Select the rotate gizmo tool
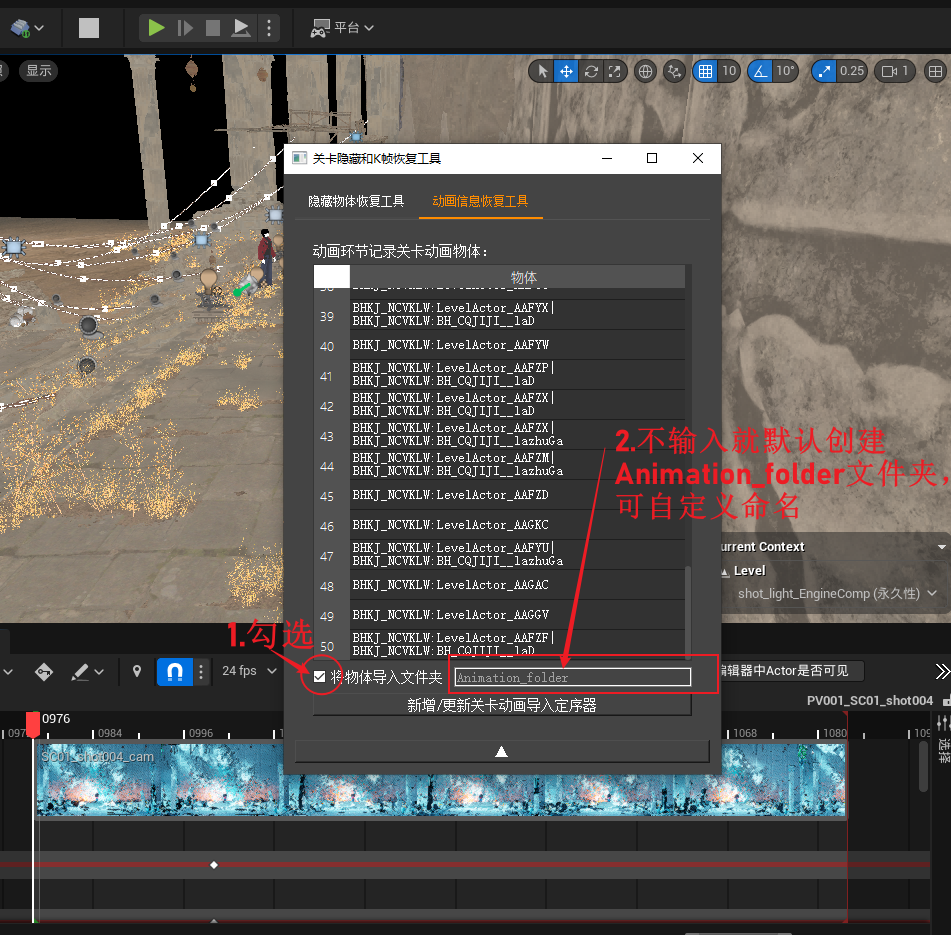Image resolution: width=951 pixels, height=935 pixels. tap(591, 71)
